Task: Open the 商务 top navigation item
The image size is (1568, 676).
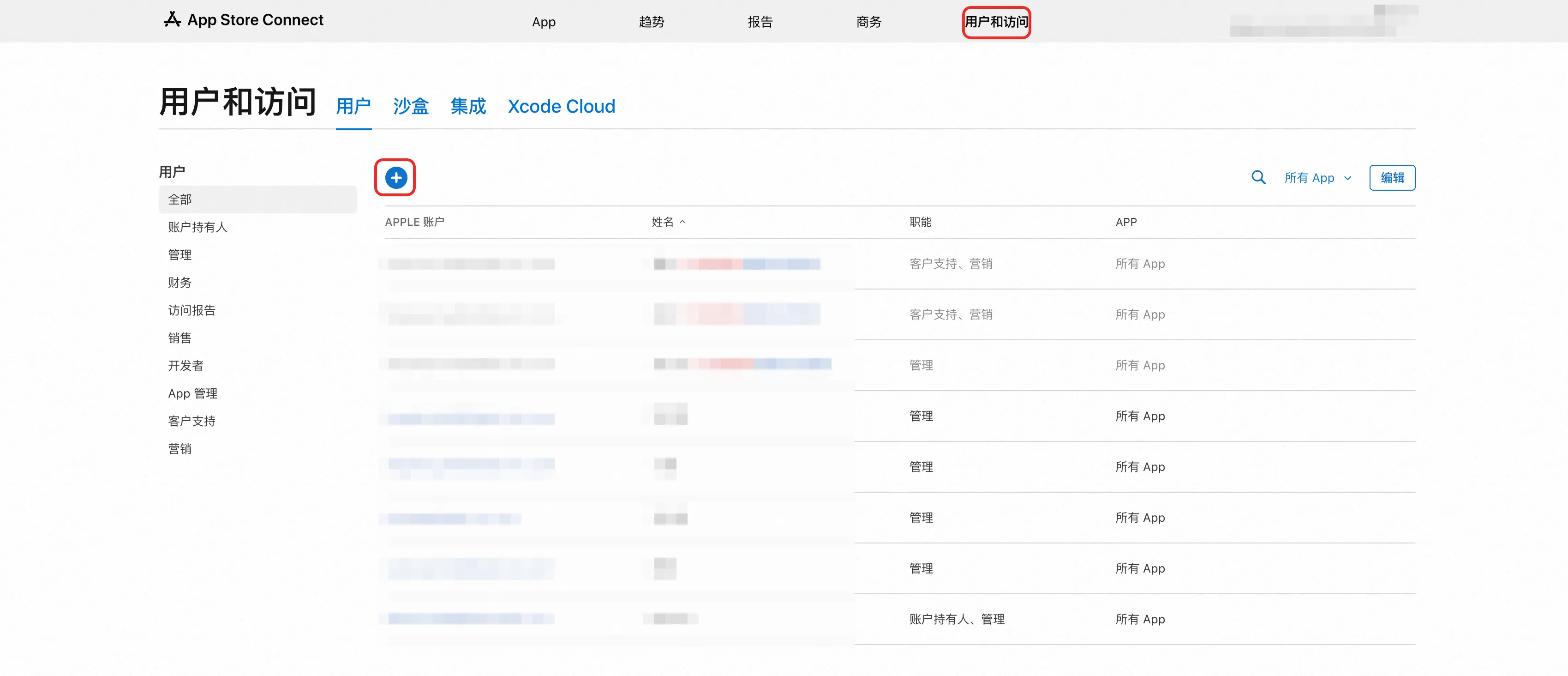Action: pyautogui.click(x=868, y=22)
